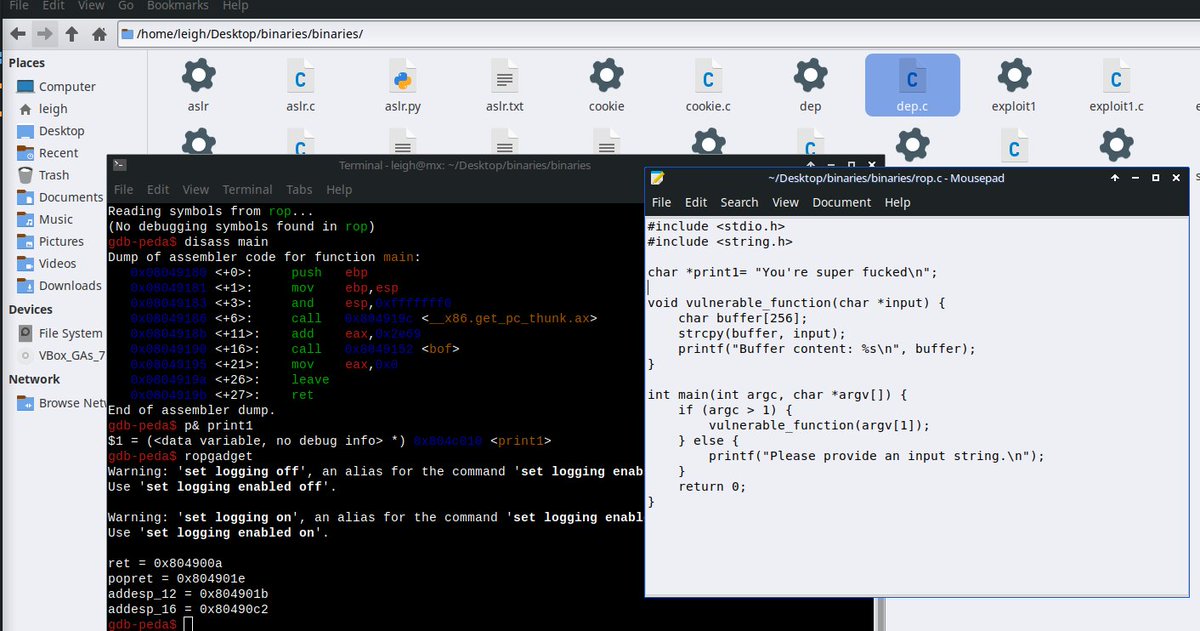
Task: Open Terminal View menu
Action: tap(196, 189)
